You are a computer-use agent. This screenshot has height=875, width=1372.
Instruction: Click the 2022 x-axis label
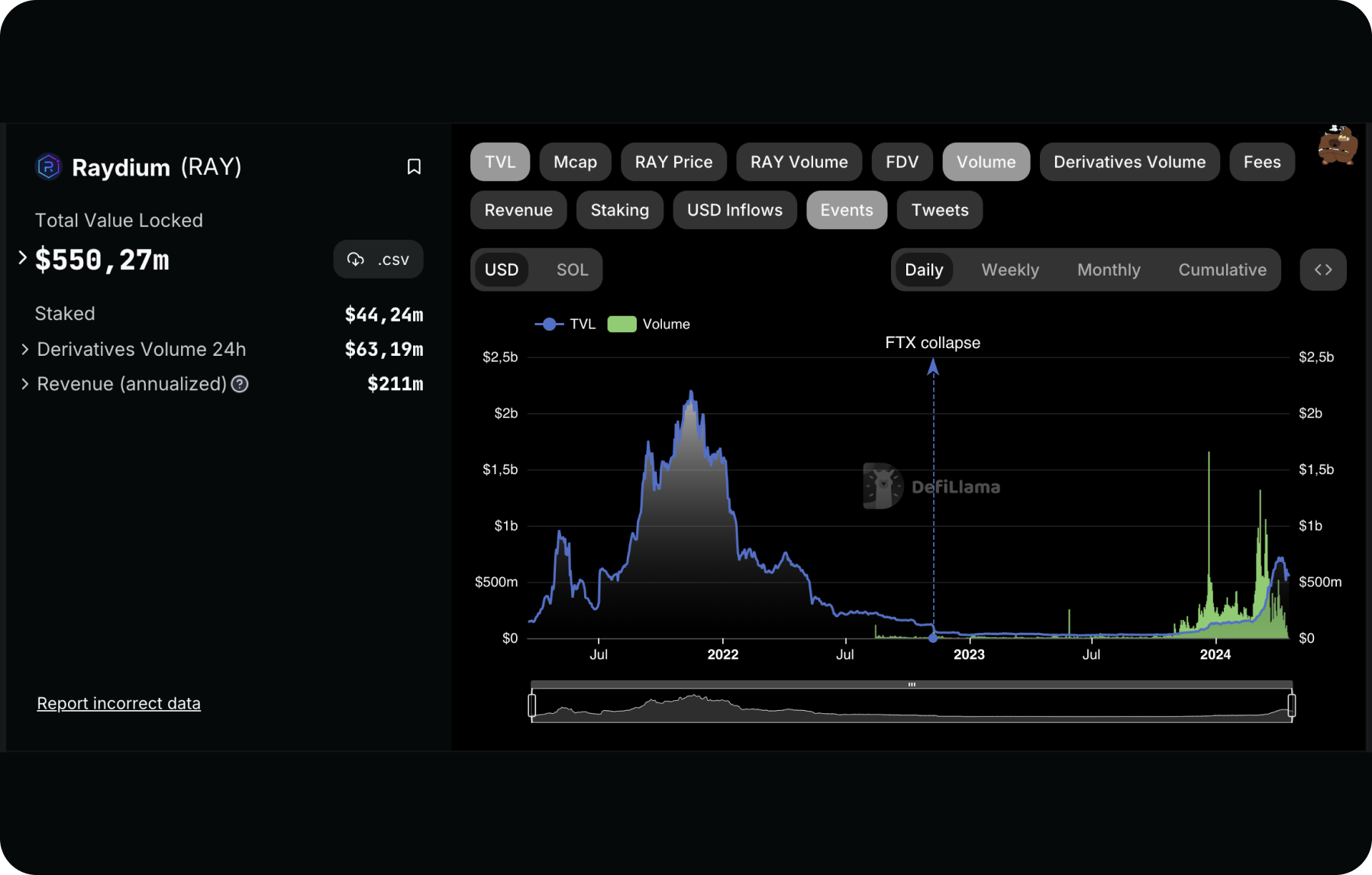click(722, 654)
